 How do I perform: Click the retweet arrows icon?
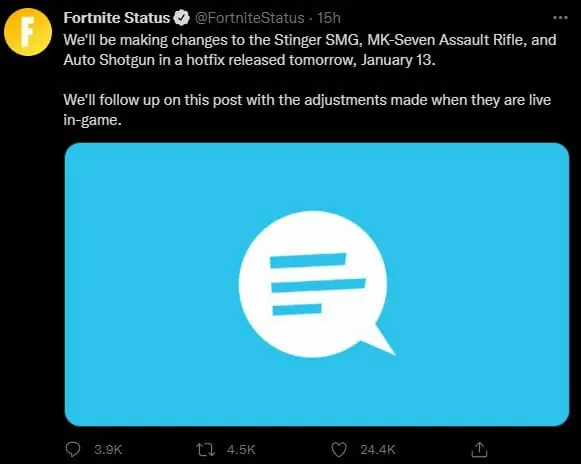tap(205, 450)
